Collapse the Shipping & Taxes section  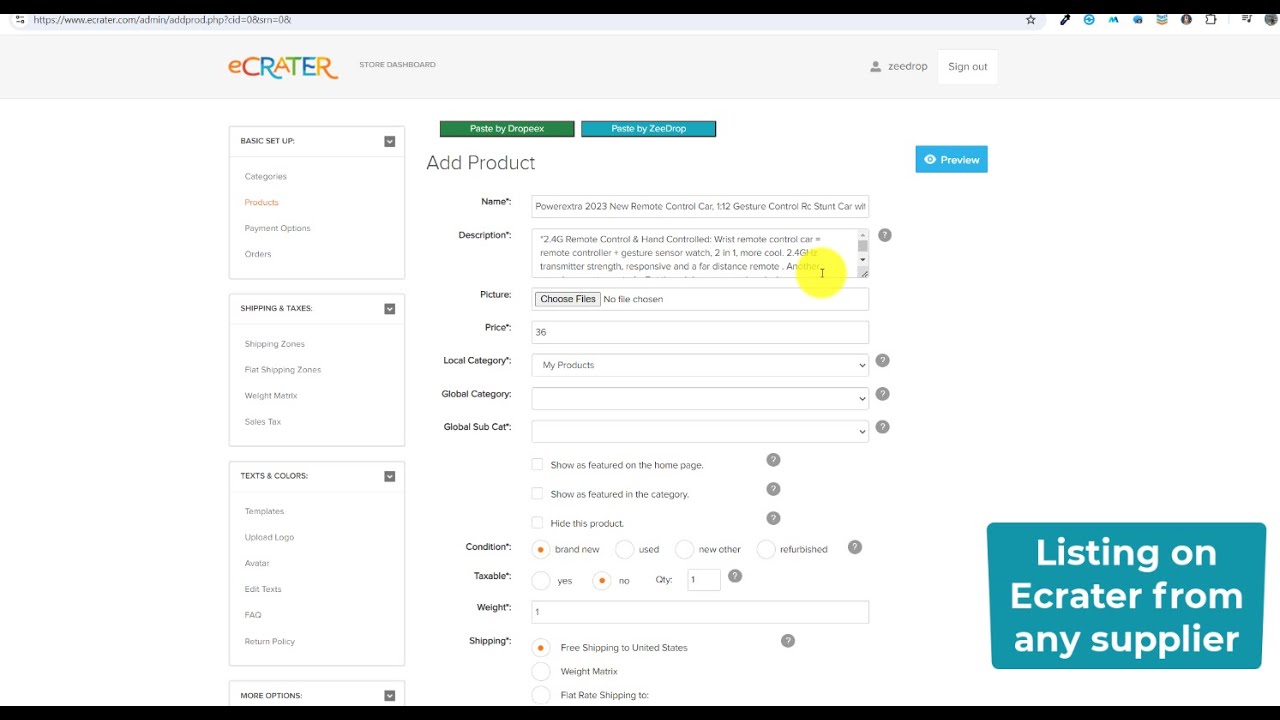390,308
